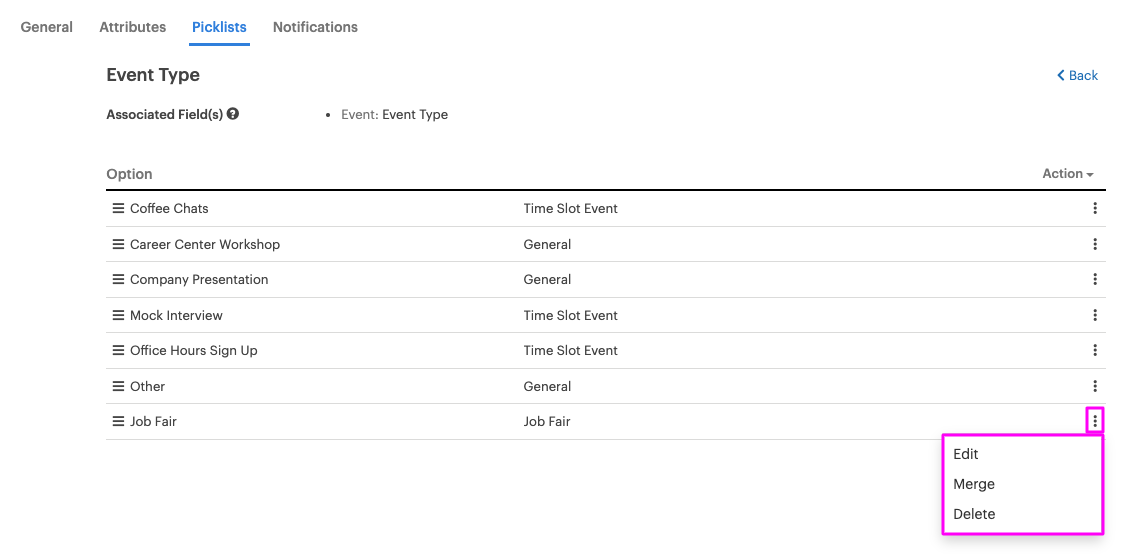Open kebab menu for Career Center Workshop

click(1095, 244)
